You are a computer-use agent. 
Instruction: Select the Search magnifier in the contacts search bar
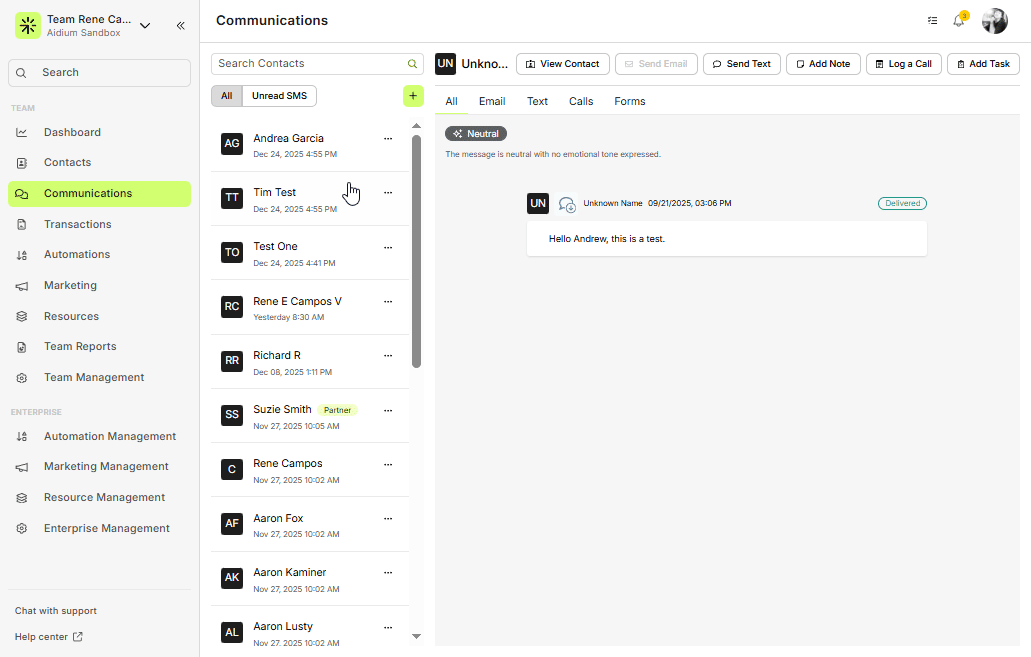click(412, 63)
